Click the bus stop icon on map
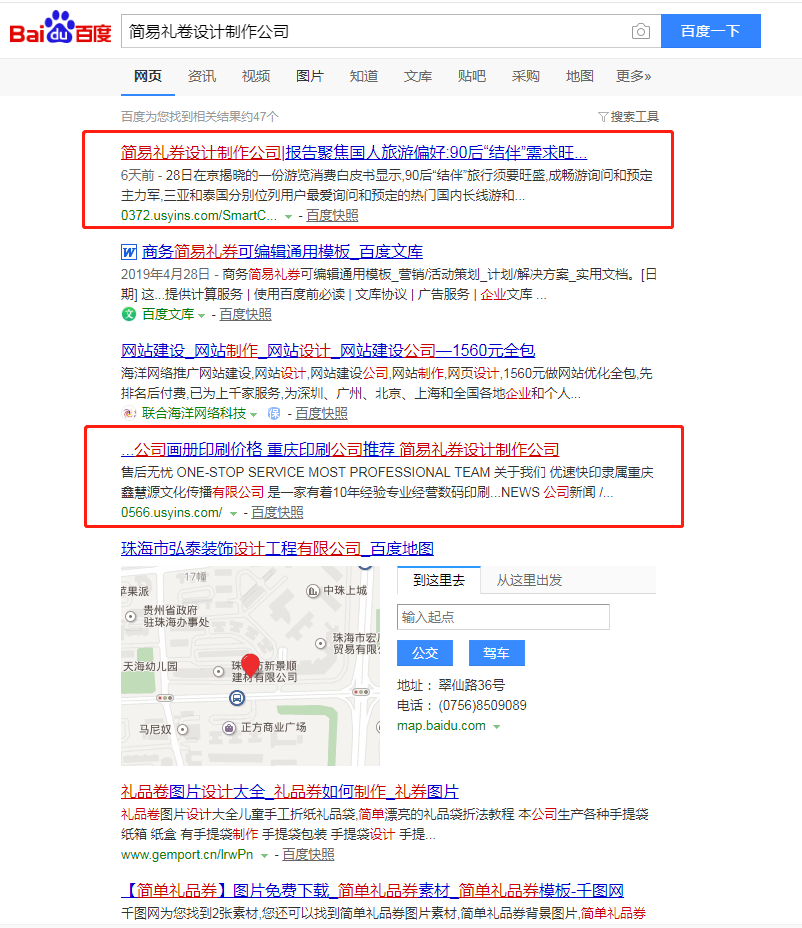The width and height of the screenshot is (802, 928). click(x=237, y=698)
